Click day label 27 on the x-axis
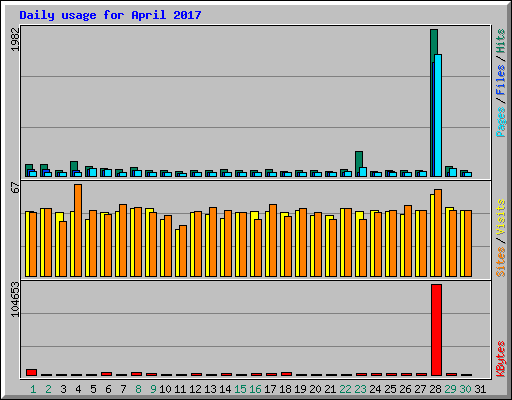Image resolution: width=512 pixels, height=400 pixels. coord(420,389)
